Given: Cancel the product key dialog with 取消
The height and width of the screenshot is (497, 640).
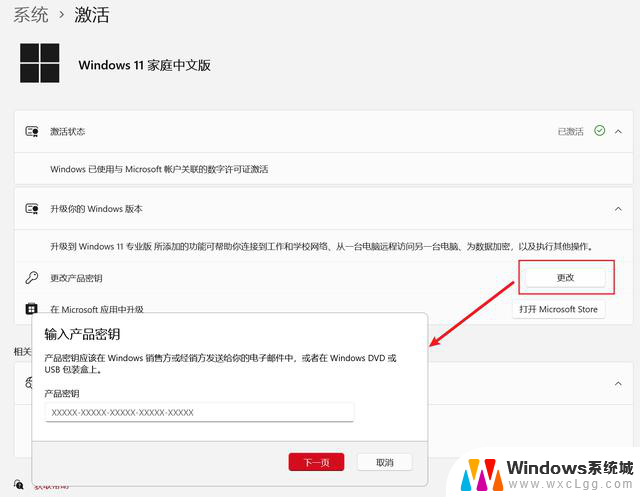Looking at the screenshot, I should [x=384, y=462].
